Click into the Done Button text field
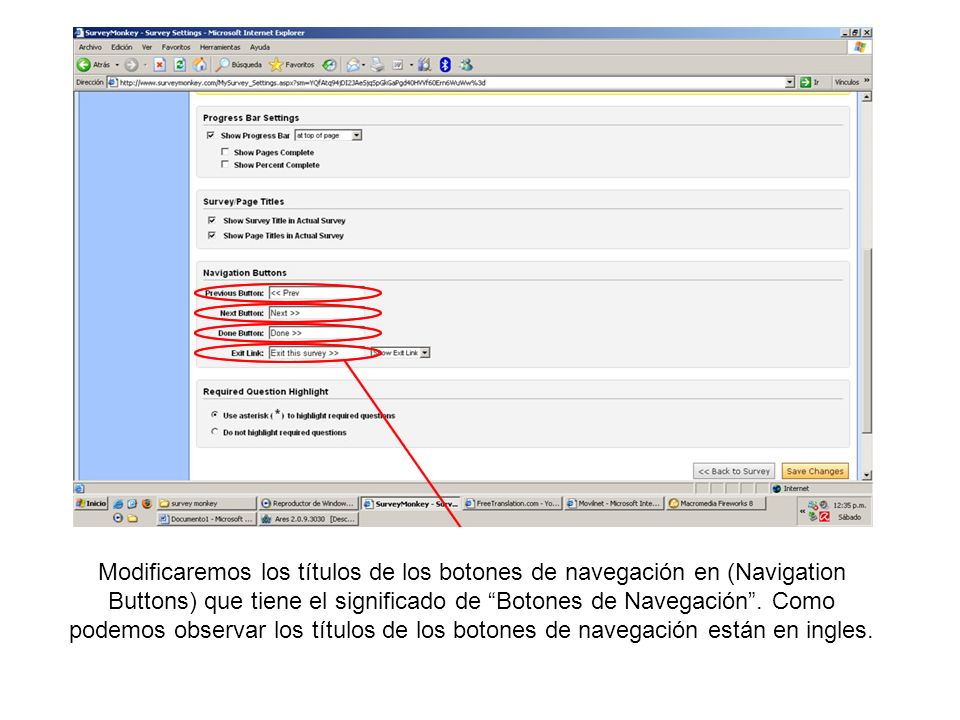 pos(319,333)
